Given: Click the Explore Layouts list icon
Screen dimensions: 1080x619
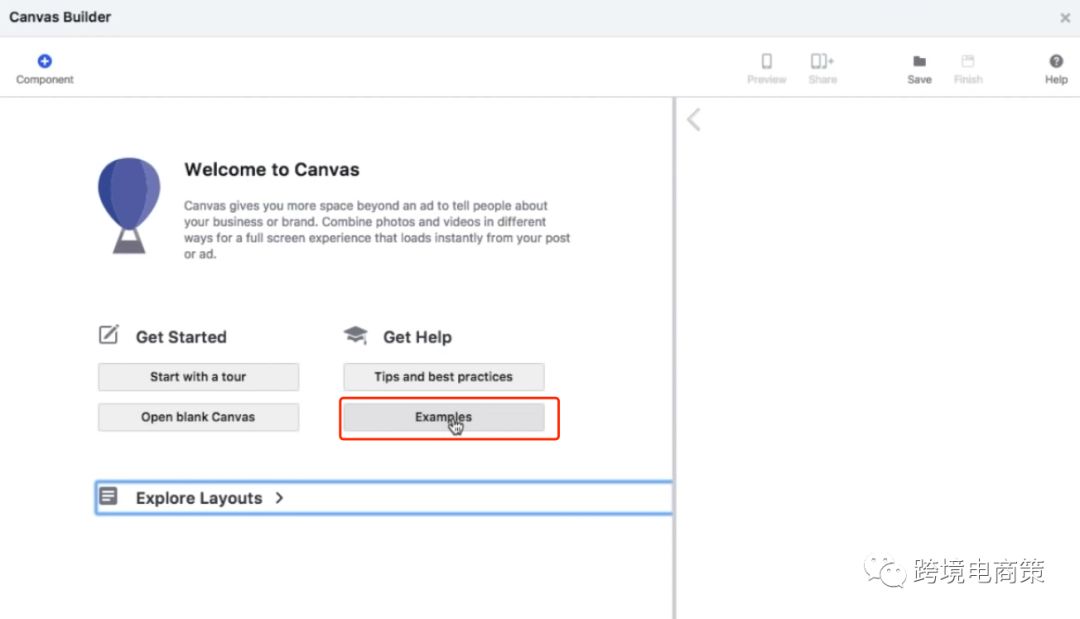Looking at the screenshot, I should 109,496.
